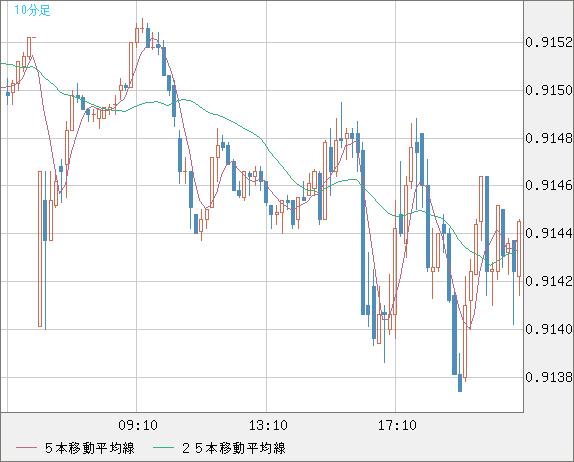Click the 0.9138 price axis label
Screen dimensions: 574x462
pyautogui.click(x=549, y=377)
